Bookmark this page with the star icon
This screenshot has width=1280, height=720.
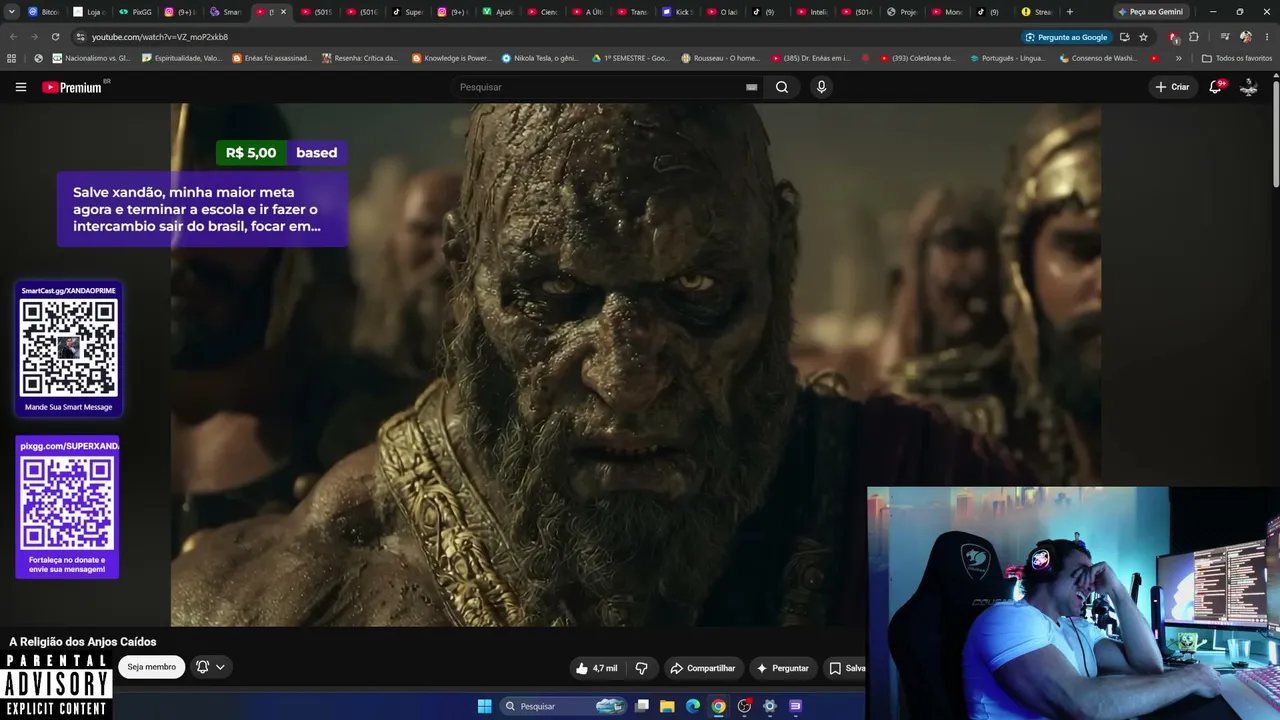[1144, 37]
